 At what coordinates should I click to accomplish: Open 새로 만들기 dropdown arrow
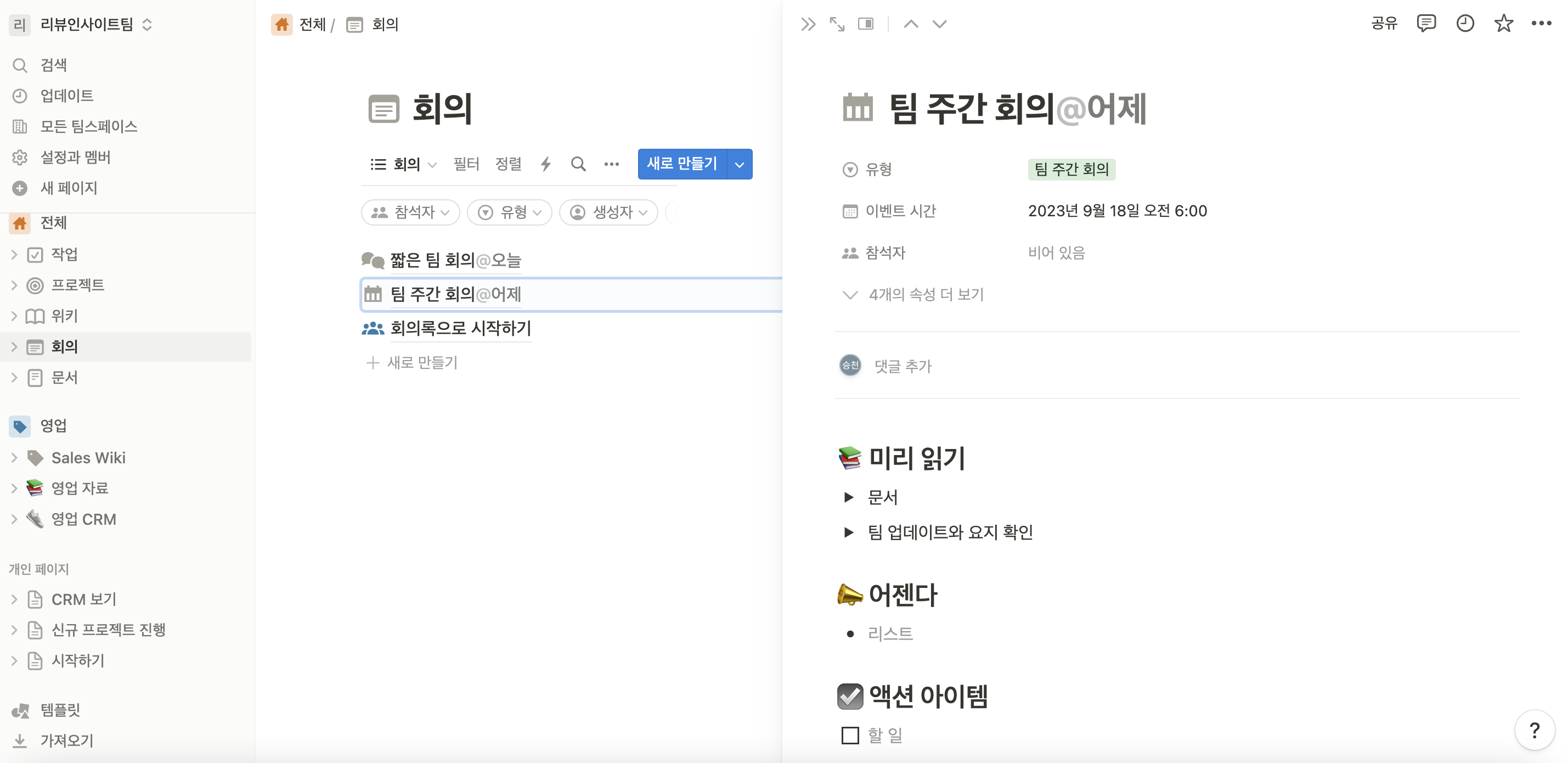click(x=740, y=165)
